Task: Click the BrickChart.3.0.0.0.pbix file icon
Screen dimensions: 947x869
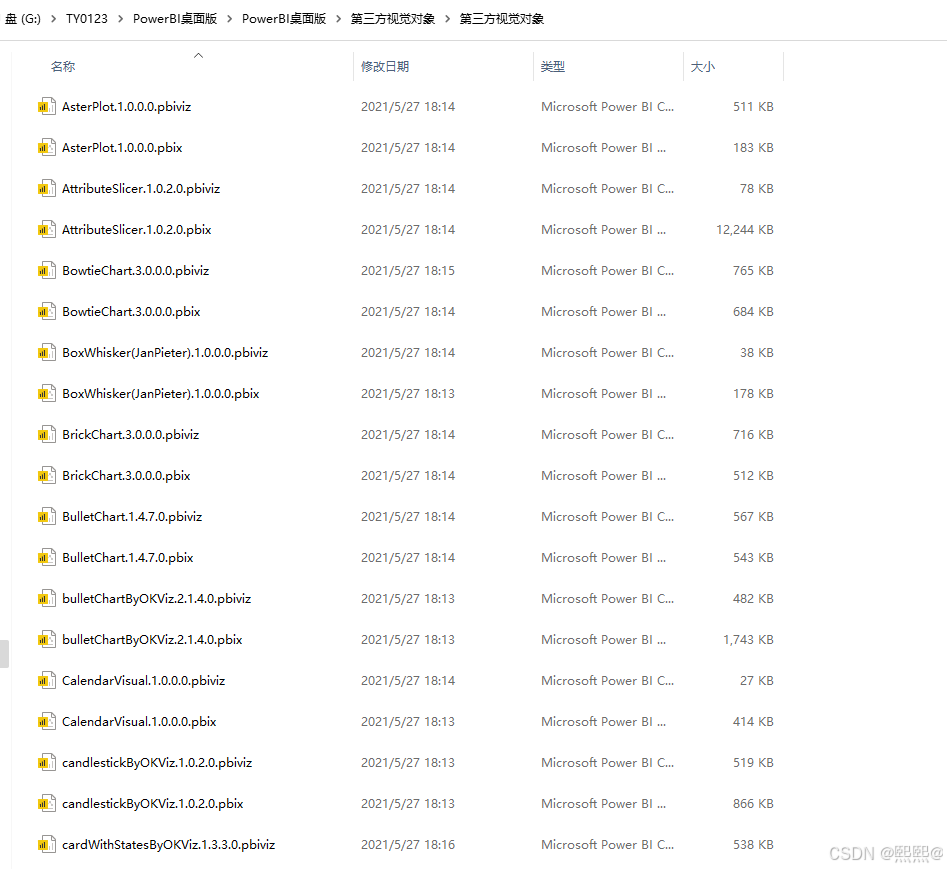Action: coord(47,476)
